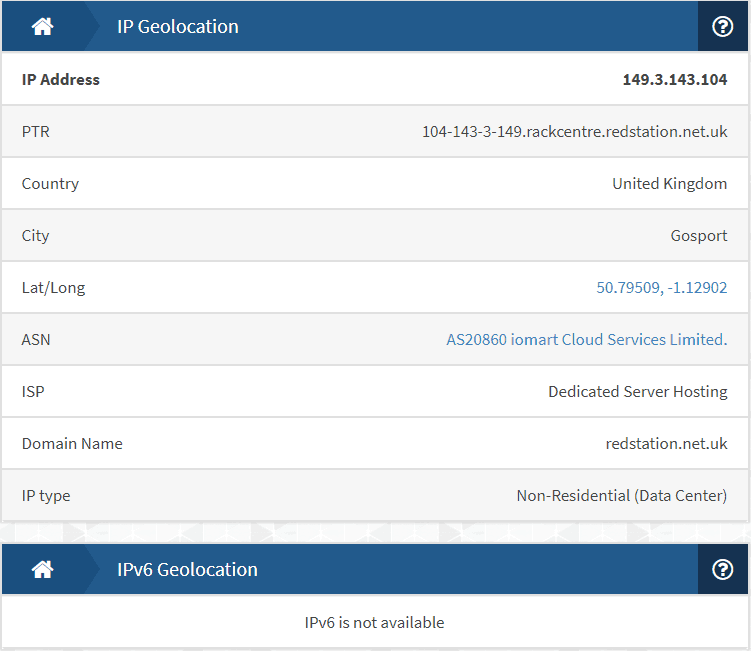Image resolution: width=751 pixels, height=651 pixels.
Task: Open help for IP Geolocation panel
Action: [722, 26]
